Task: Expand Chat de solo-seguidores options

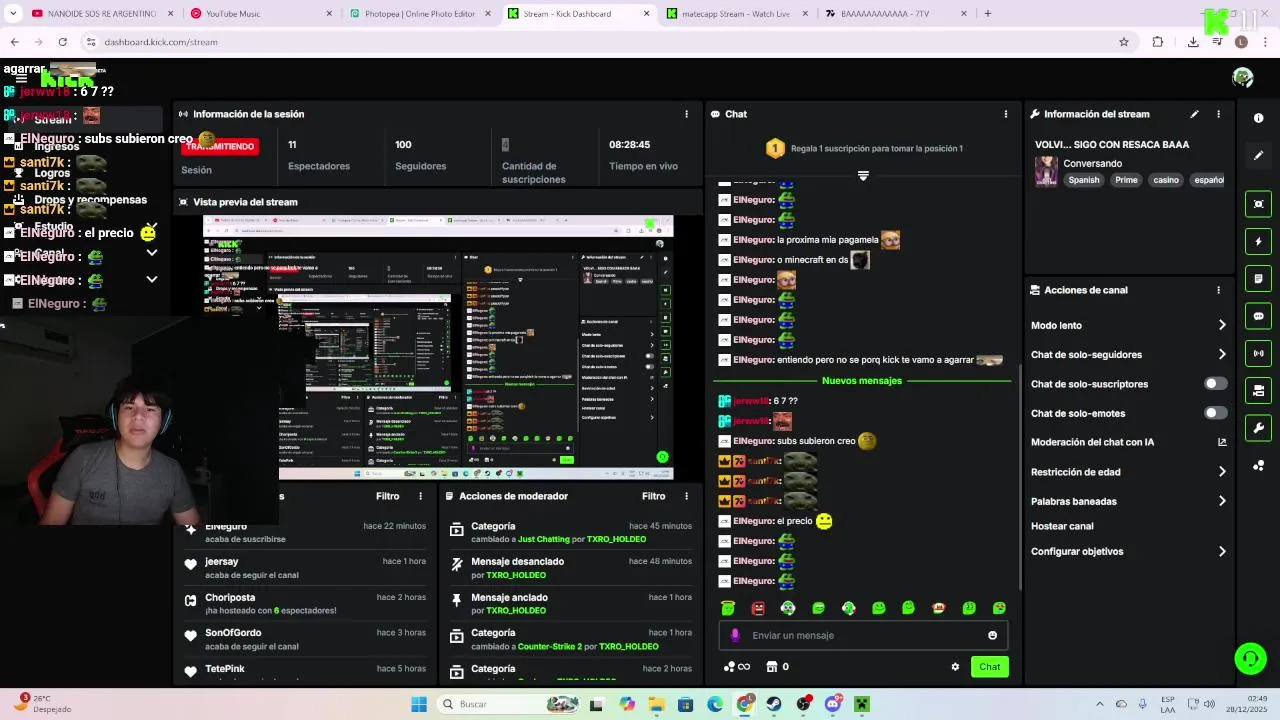Action: [1222, 354]
